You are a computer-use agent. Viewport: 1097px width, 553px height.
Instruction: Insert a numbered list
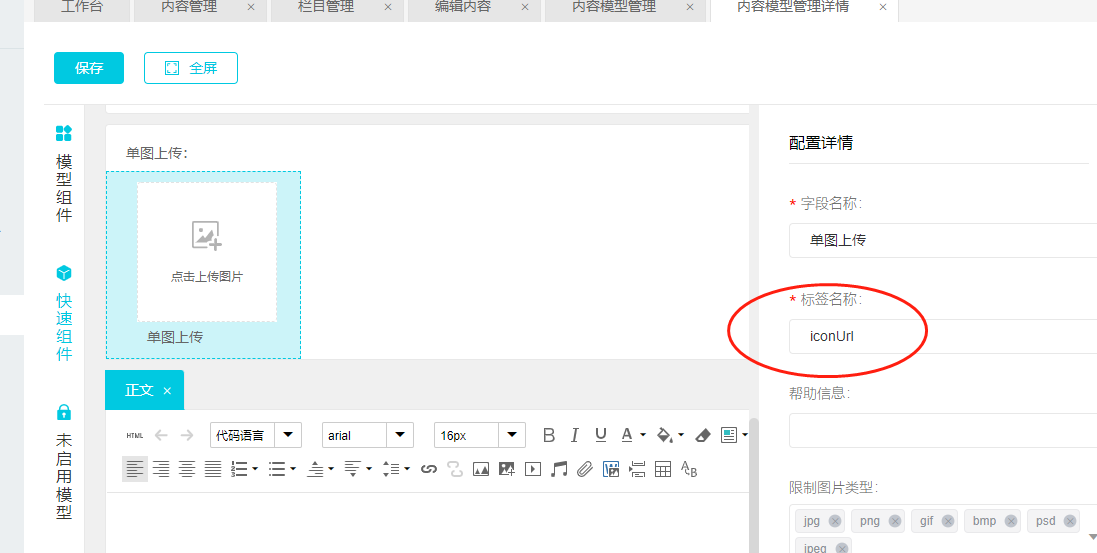tap(239, 469)
